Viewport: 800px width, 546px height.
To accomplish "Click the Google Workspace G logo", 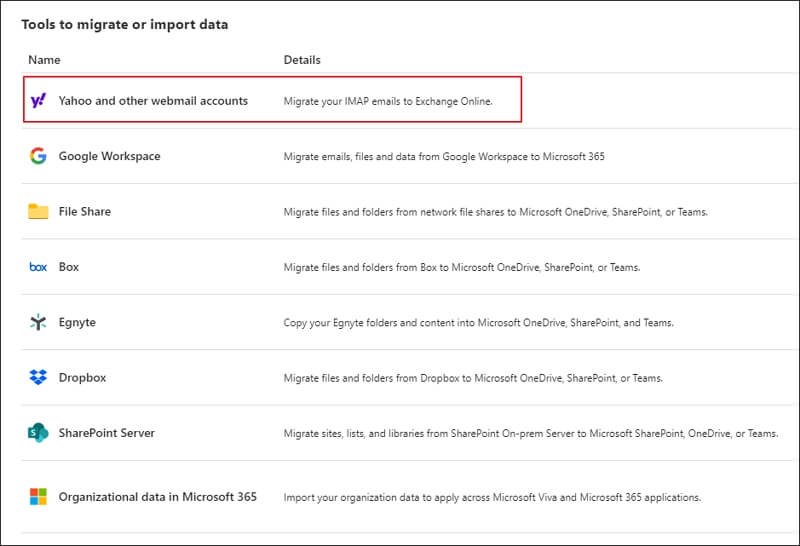I will point(38,156).
